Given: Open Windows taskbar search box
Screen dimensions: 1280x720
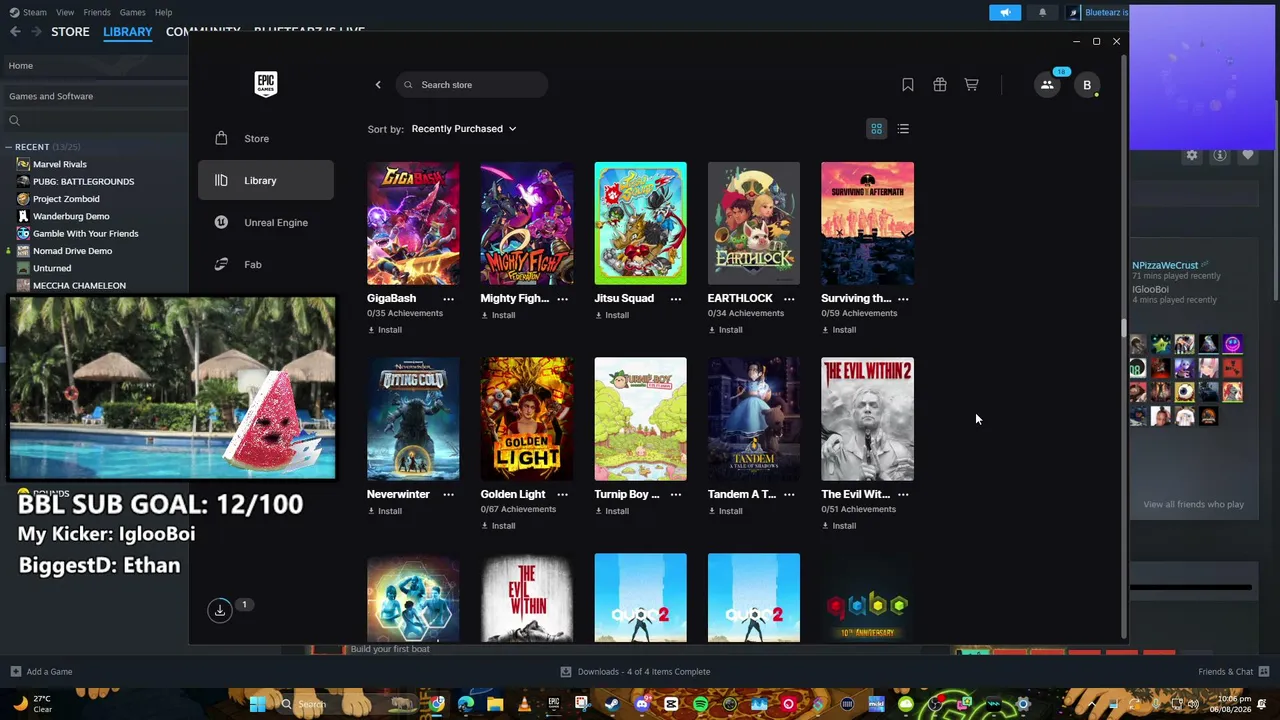Looking at the screenshot, I should tap(345, 704).
